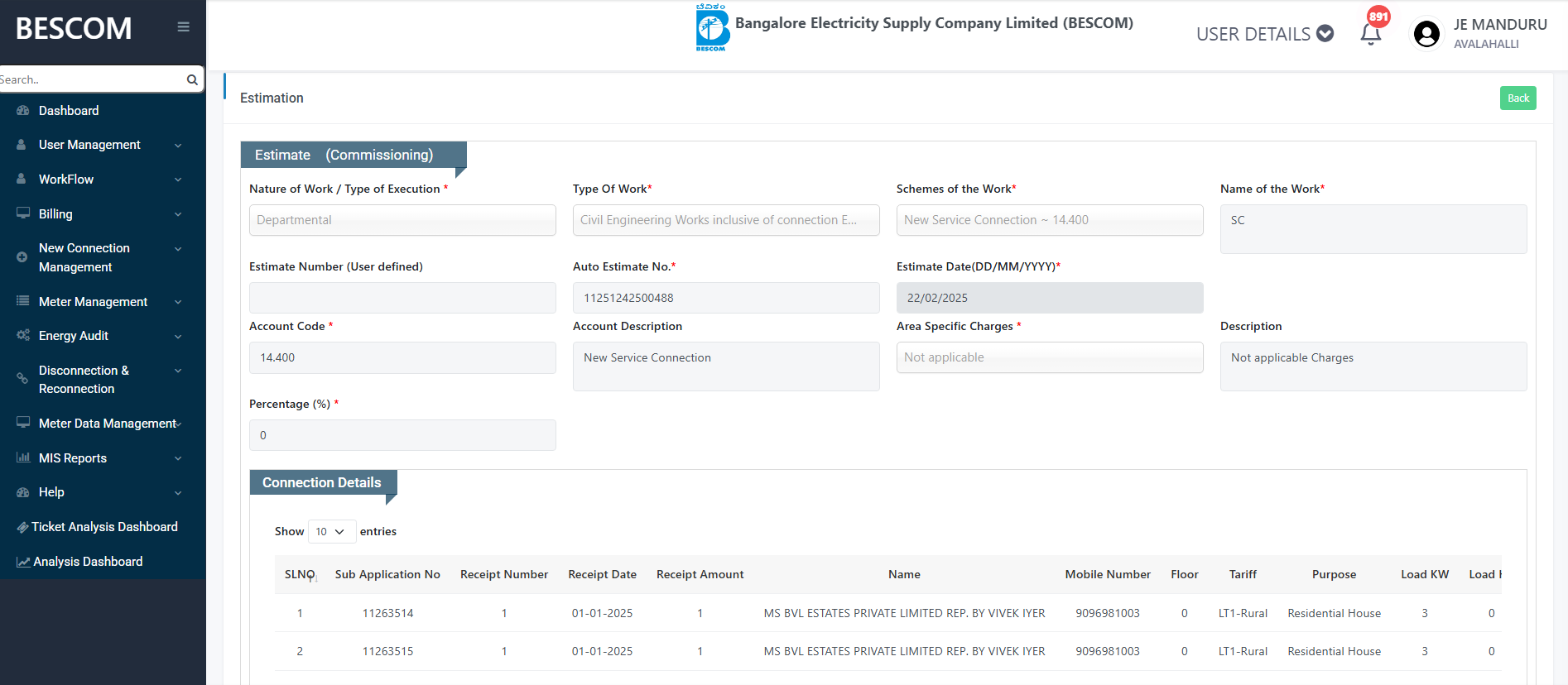The width and height of the screenshot is (1568, 685).
Task: Open Type Of Work dropdown
Action: 726,220
